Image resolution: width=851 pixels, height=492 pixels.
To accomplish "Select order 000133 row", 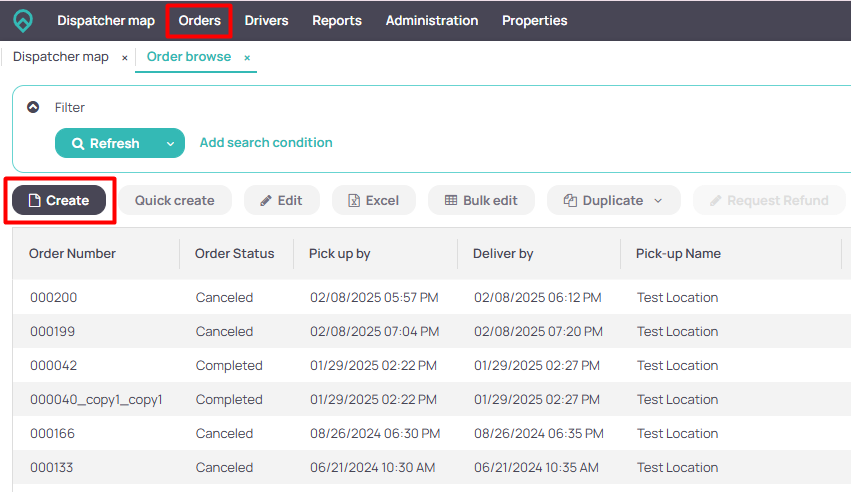I will click(431, 467).
